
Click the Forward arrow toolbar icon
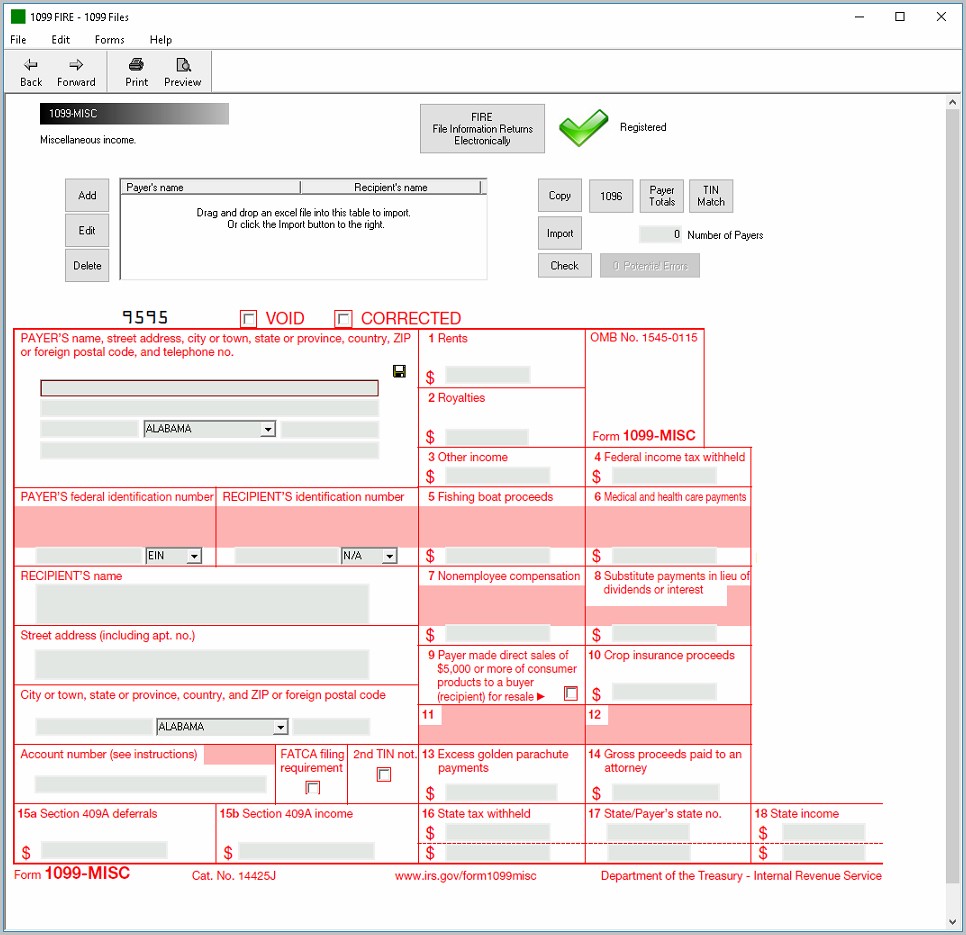(76, 65)
